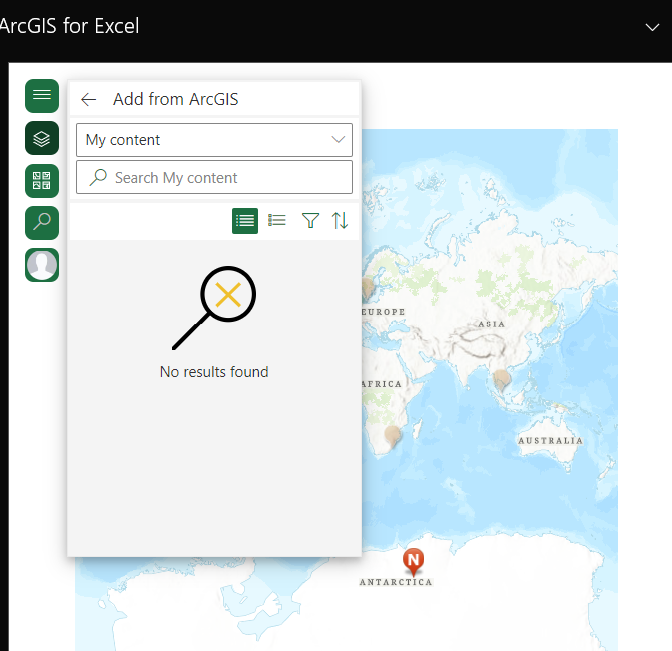Open the filter funnel options
This screenshot has height=651, width=672.
tap(310, 220)
